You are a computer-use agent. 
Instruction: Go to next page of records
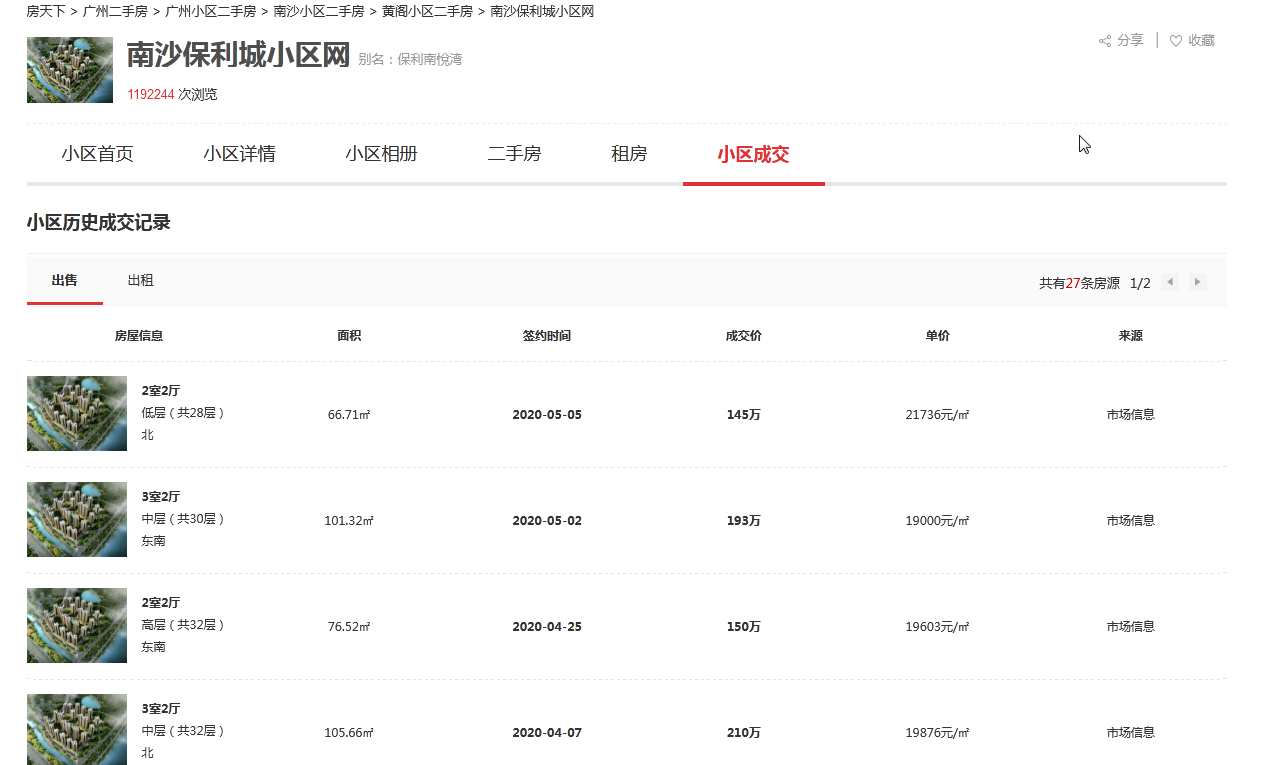coord(1197,282)
